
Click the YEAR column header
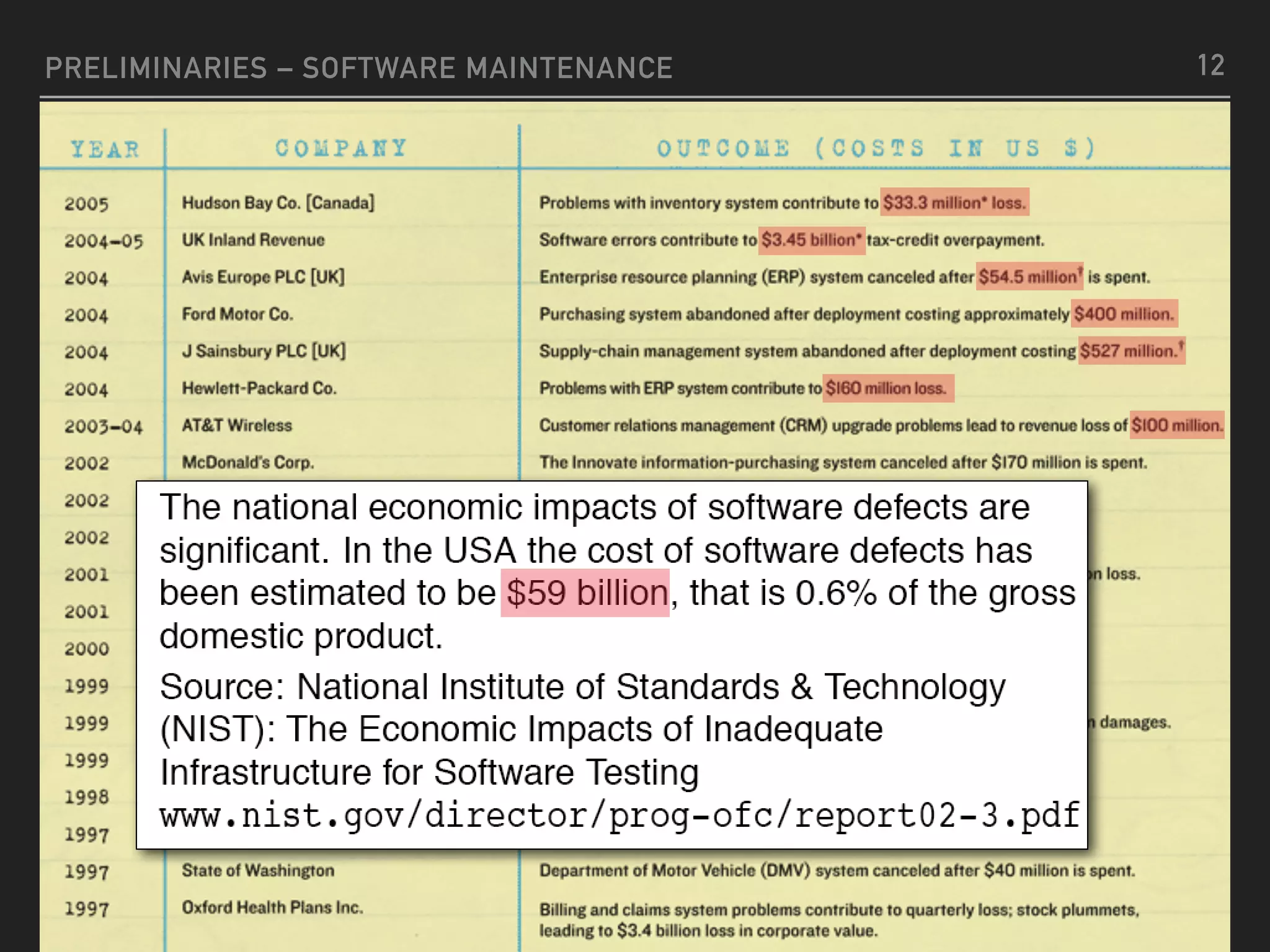tap(105, 149)
